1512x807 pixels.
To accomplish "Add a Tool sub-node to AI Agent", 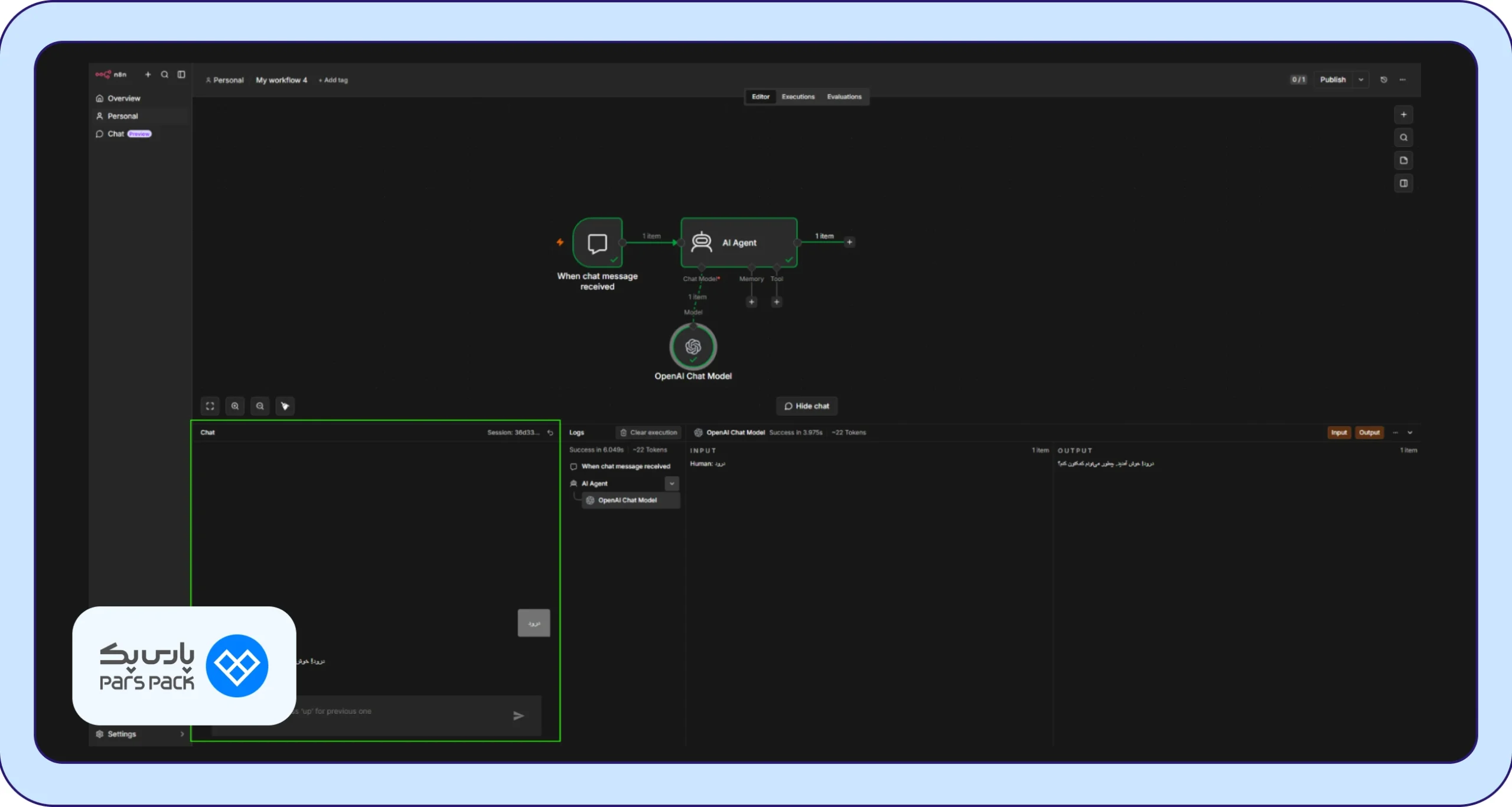I will 777,302.
